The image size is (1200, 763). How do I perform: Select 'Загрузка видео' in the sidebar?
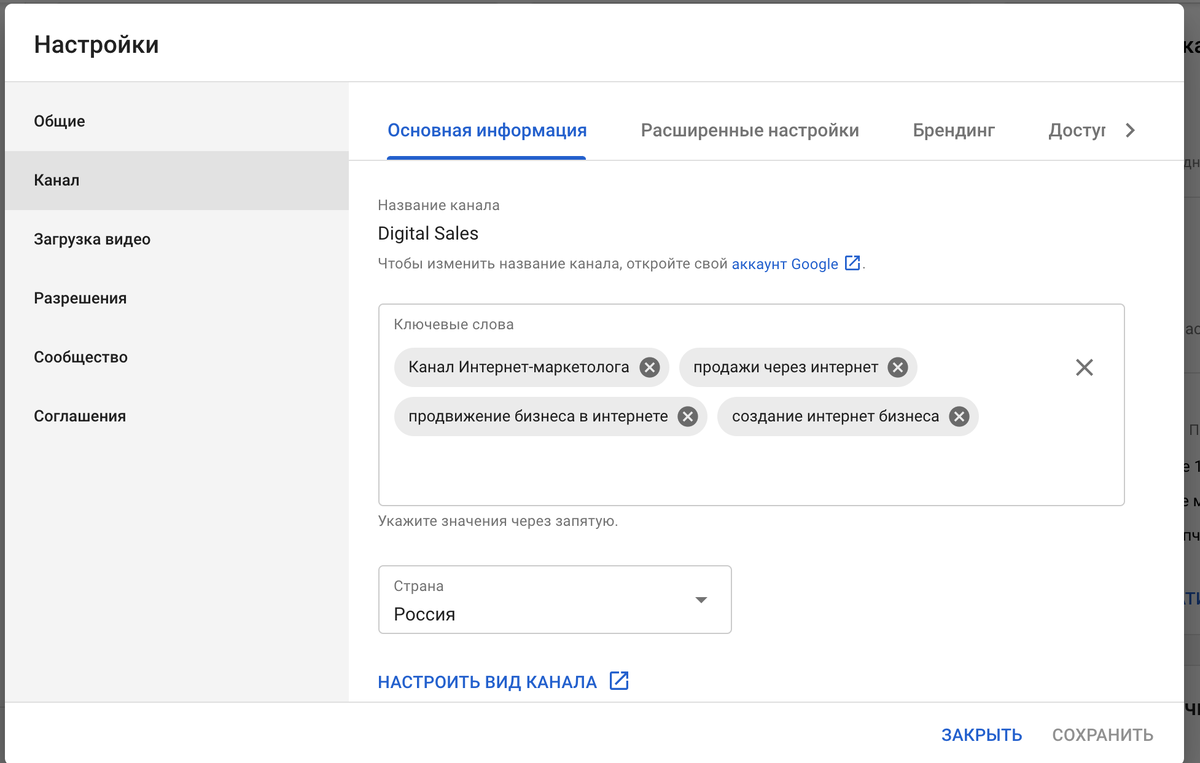pyautogui.click(x=177, y=239)
